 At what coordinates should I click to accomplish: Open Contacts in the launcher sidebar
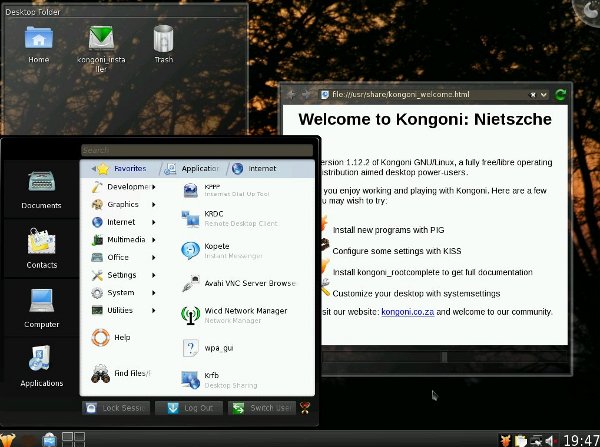coord(41,248)
